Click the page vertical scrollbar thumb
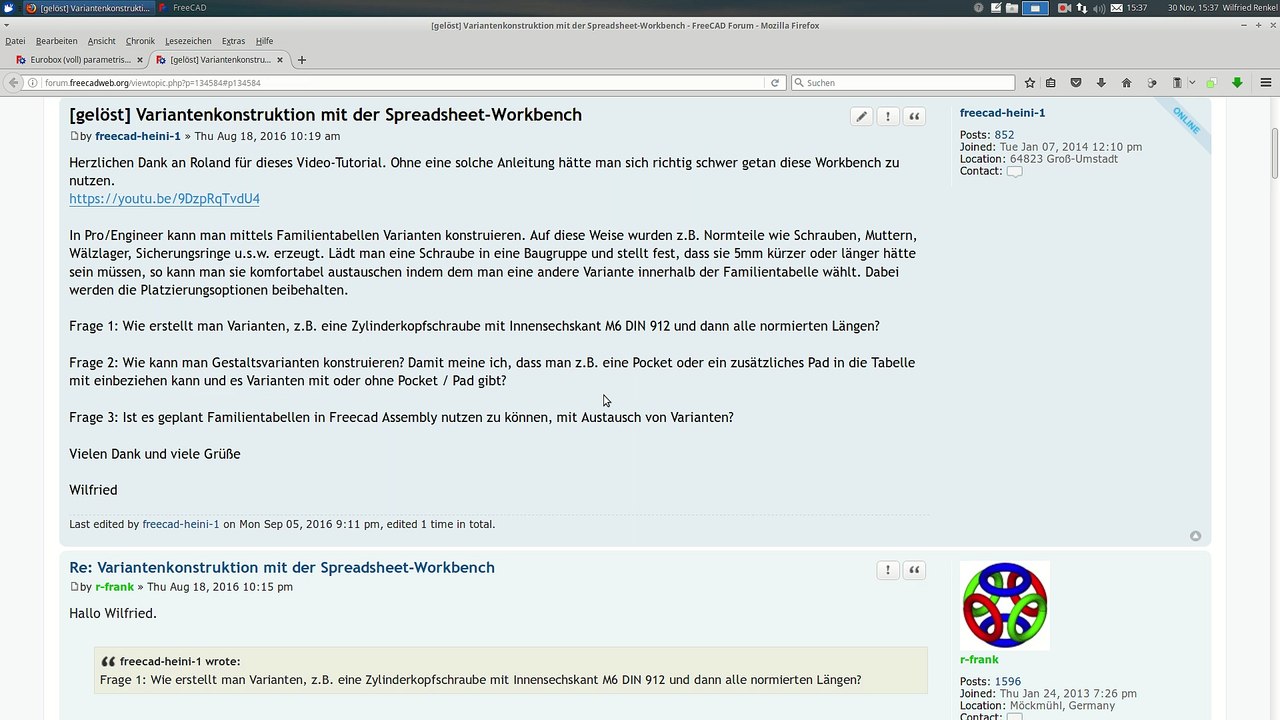Image resolution: width=1280 pixels, height=720 pixels. pos(1274,153)
